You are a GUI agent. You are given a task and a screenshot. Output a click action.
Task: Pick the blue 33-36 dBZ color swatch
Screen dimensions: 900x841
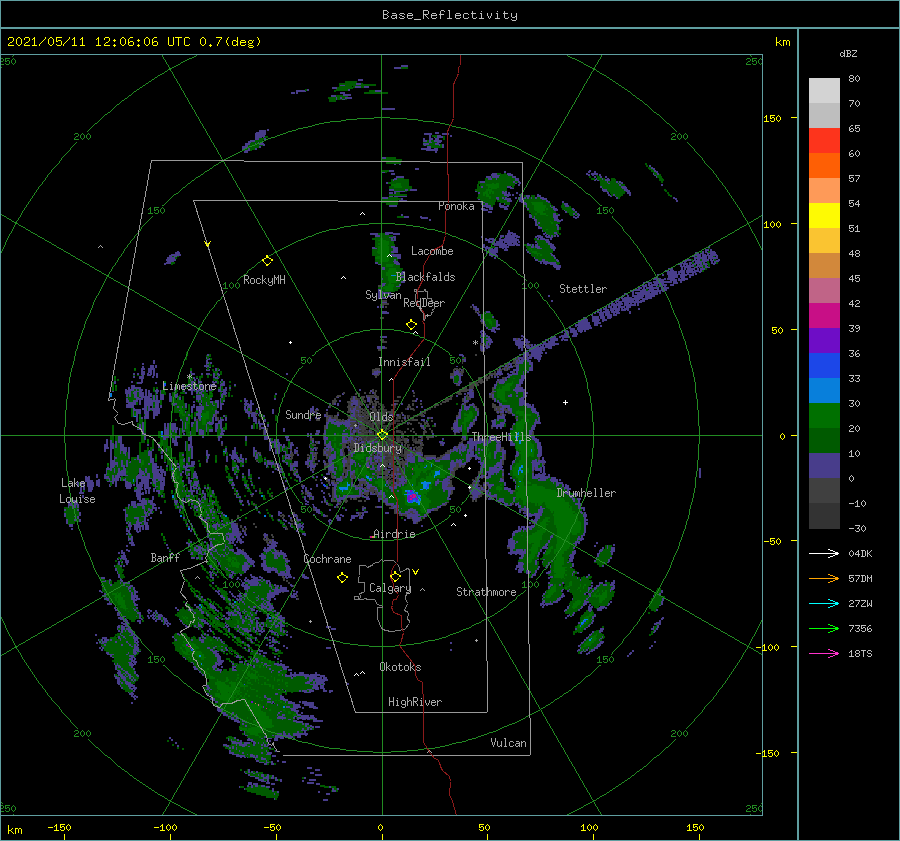824,366
